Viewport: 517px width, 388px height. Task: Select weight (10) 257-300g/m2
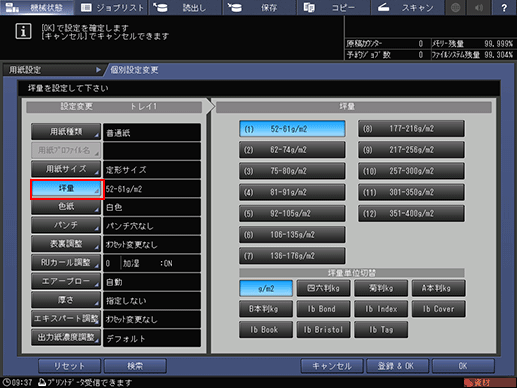[x=411, y=171]
